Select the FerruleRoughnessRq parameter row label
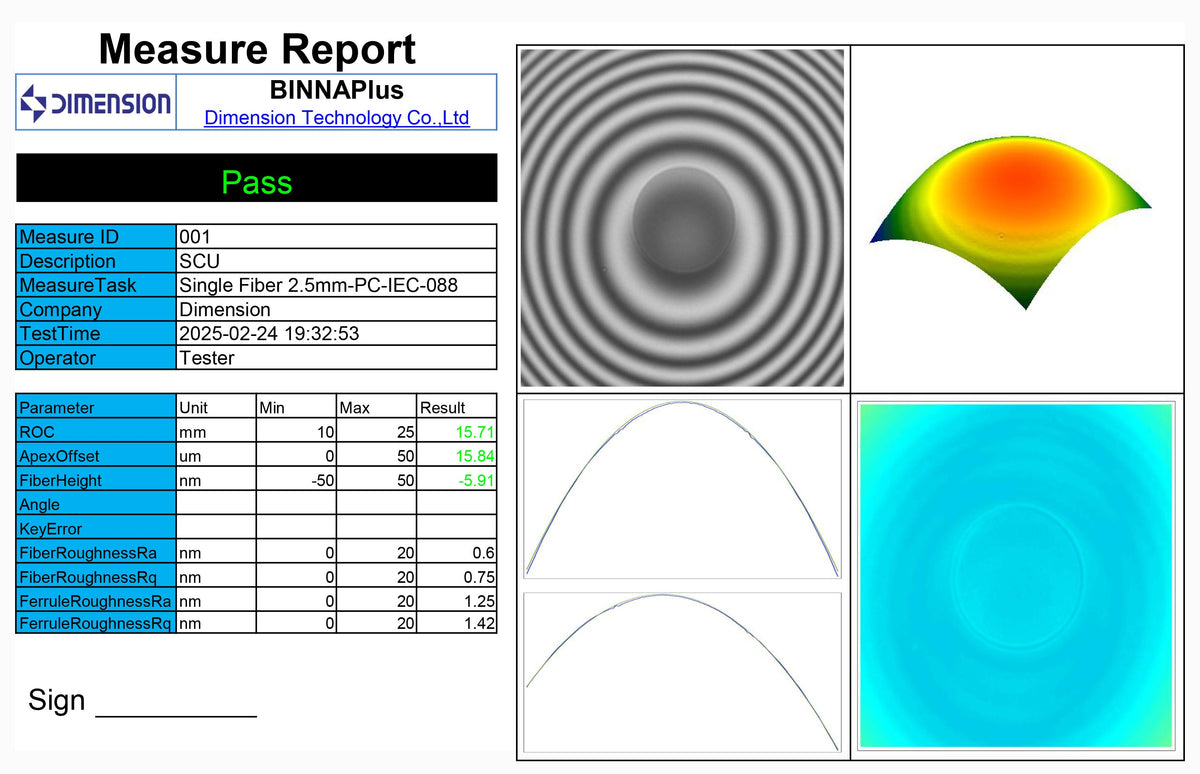The width and height of the screenshot is (1200, 774). point(95,625)
